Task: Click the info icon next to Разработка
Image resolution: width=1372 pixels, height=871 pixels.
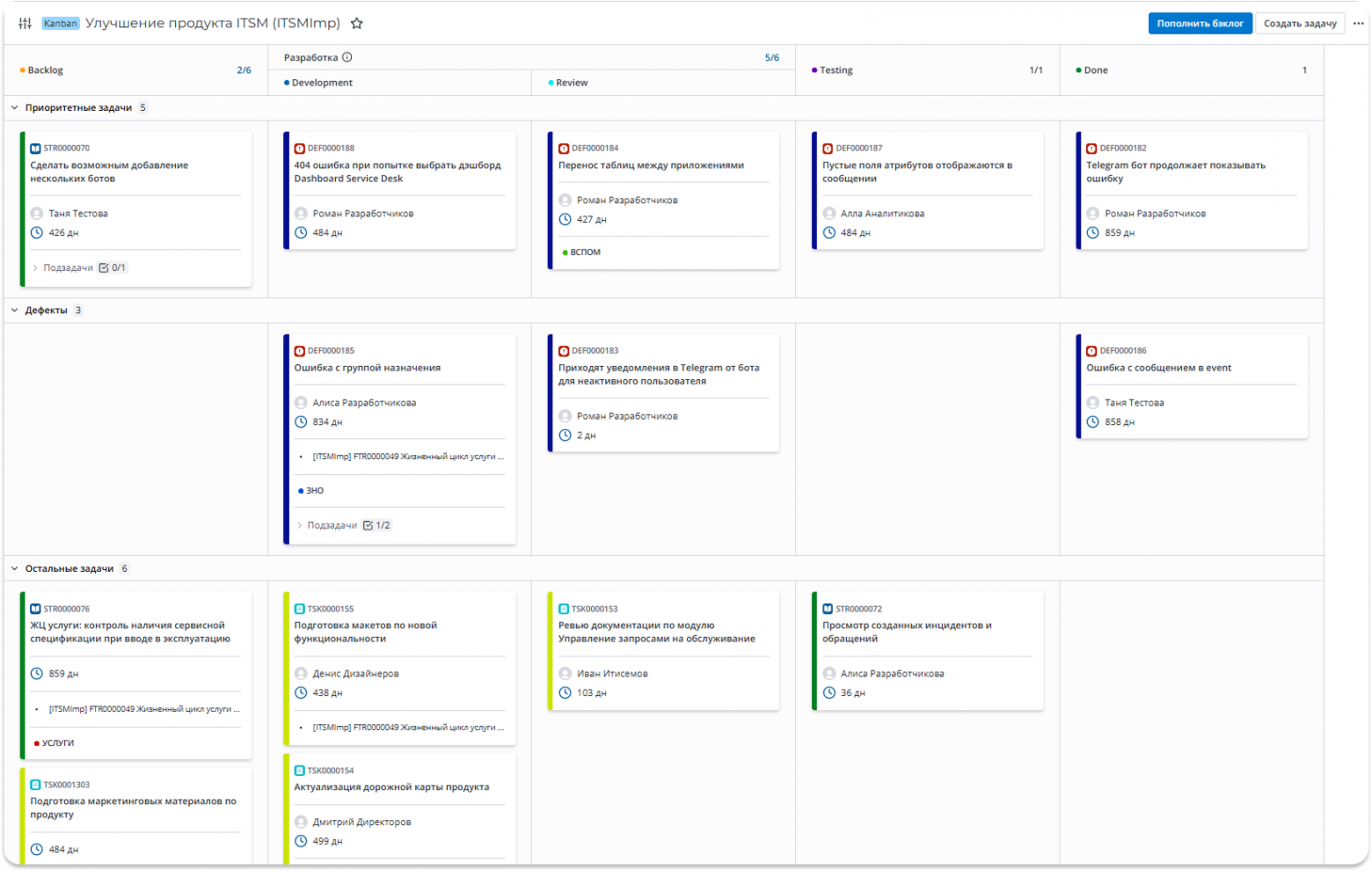Action: click(x=347, y=57)
